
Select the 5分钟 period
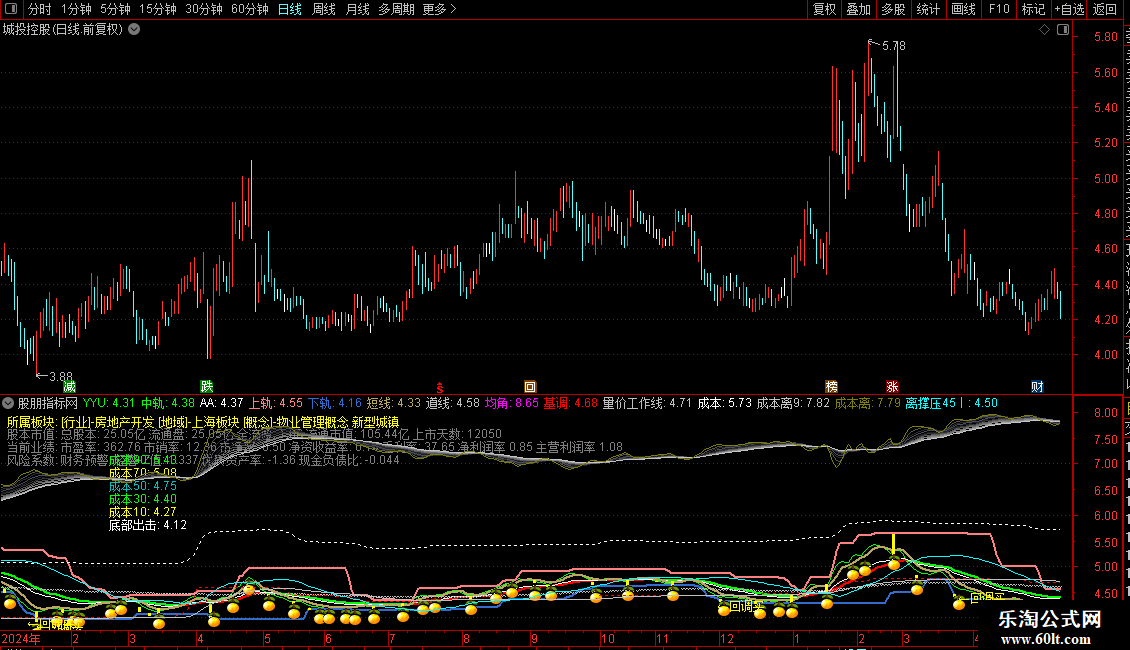(115, 9)
